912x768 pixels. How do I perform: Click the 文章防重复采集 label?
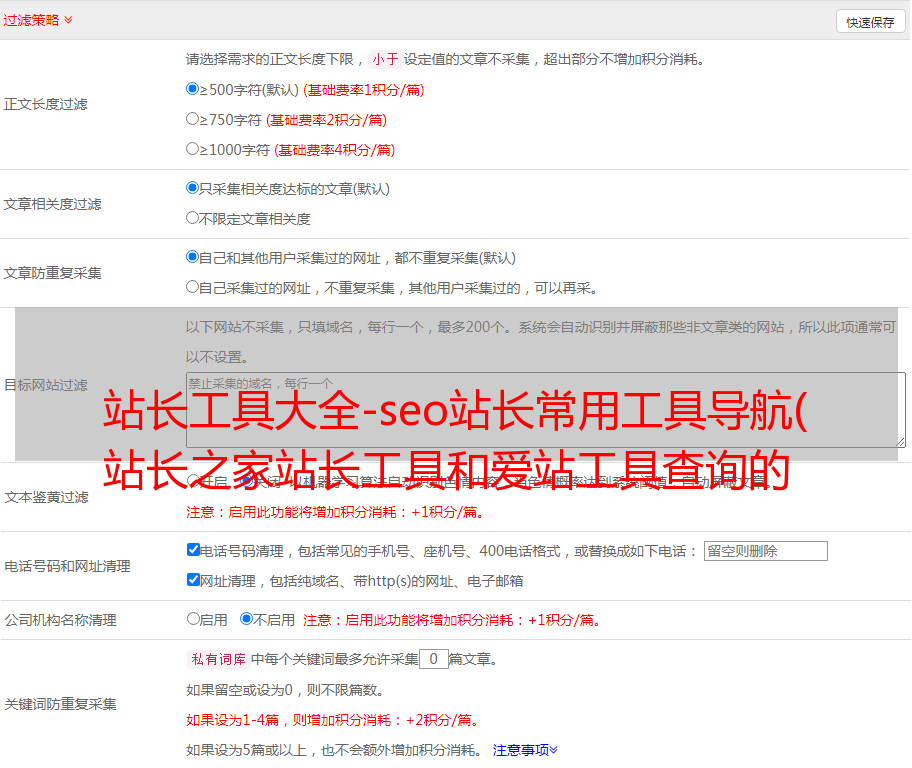(52, 273)
